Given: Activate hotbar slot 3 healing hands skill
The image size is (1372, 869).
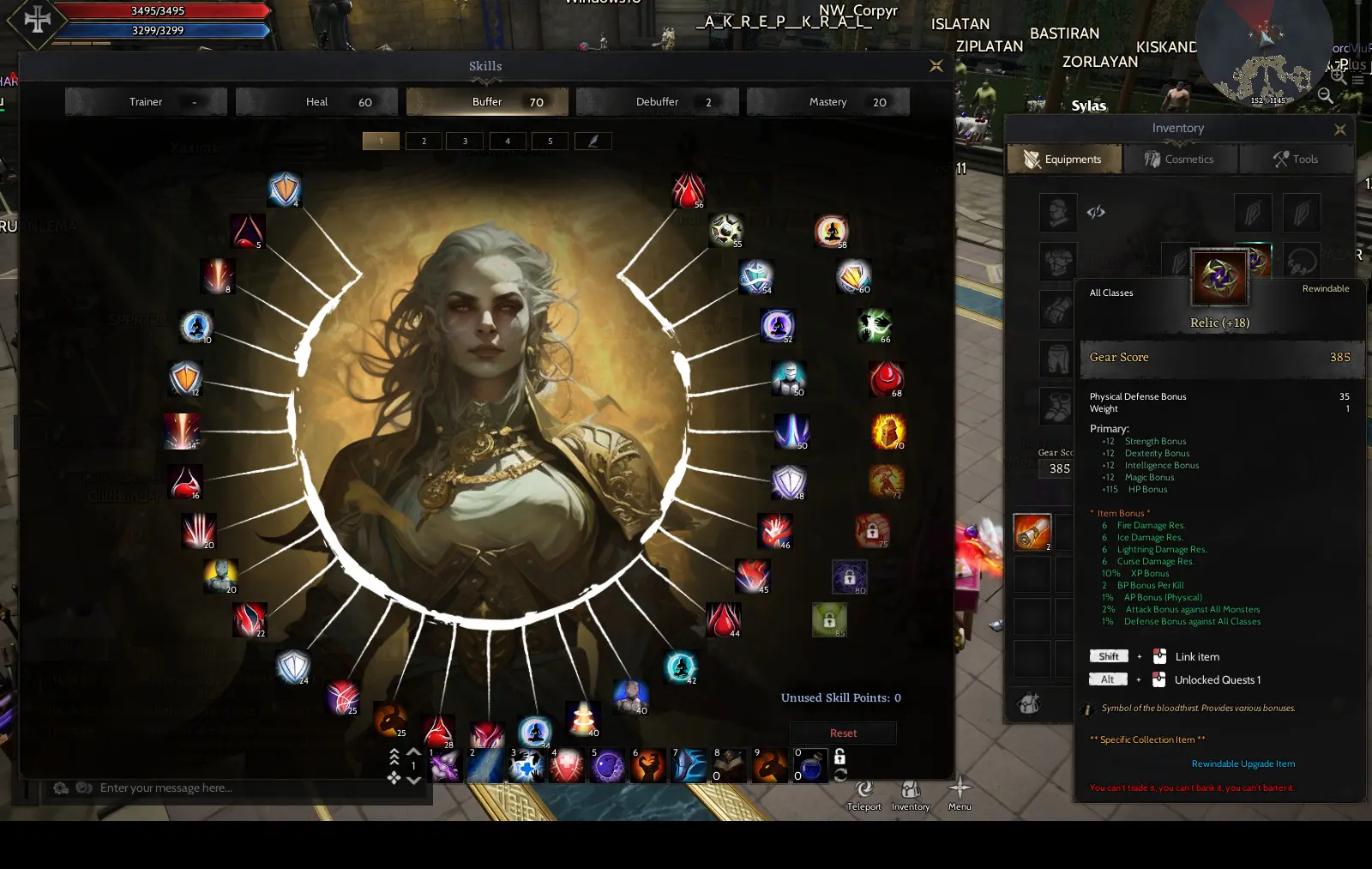Looking at the screenshot, I should coord(526,766).
